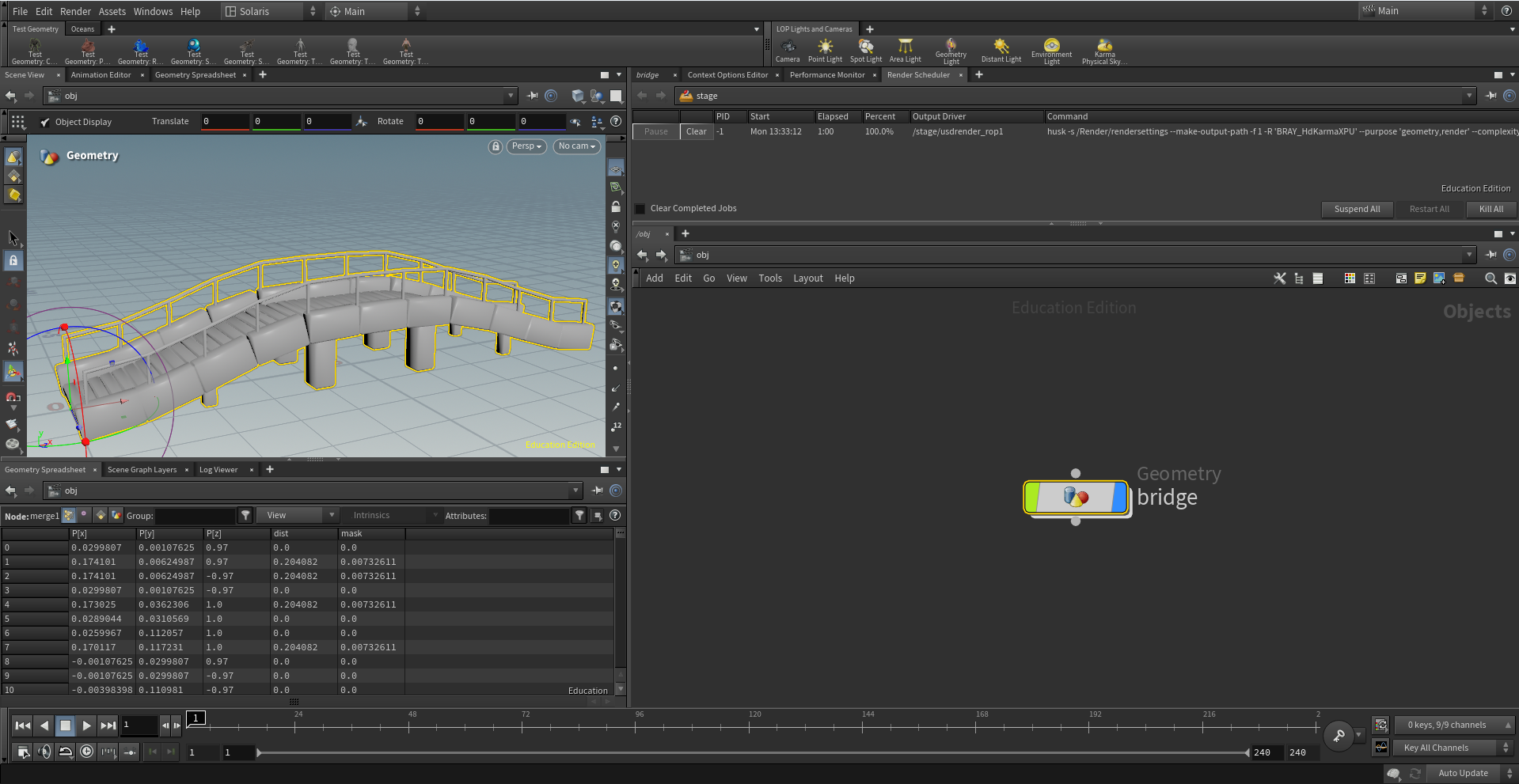The height and width of the screenshot is (784, 1519).
Task: Click the Clear job button
Action: coord(697,132)
